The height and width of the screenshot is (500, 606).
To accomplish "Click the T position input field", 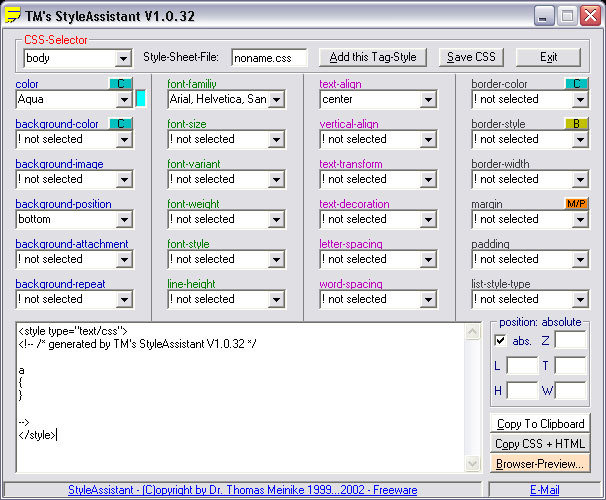I will (571, 365).
